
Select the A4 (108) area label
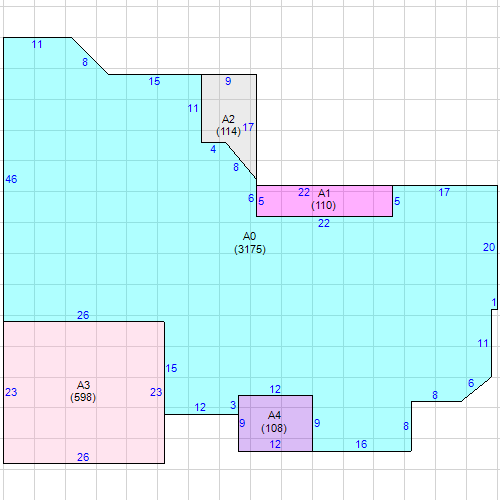pos(274,422)
